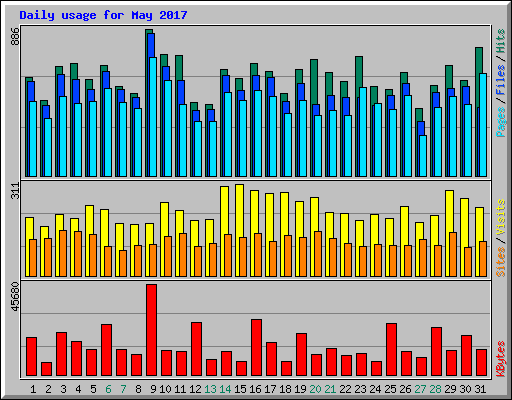Click the orange 'Sites' legend label
This screenshot has width=512, height=400.
[500, 262]
